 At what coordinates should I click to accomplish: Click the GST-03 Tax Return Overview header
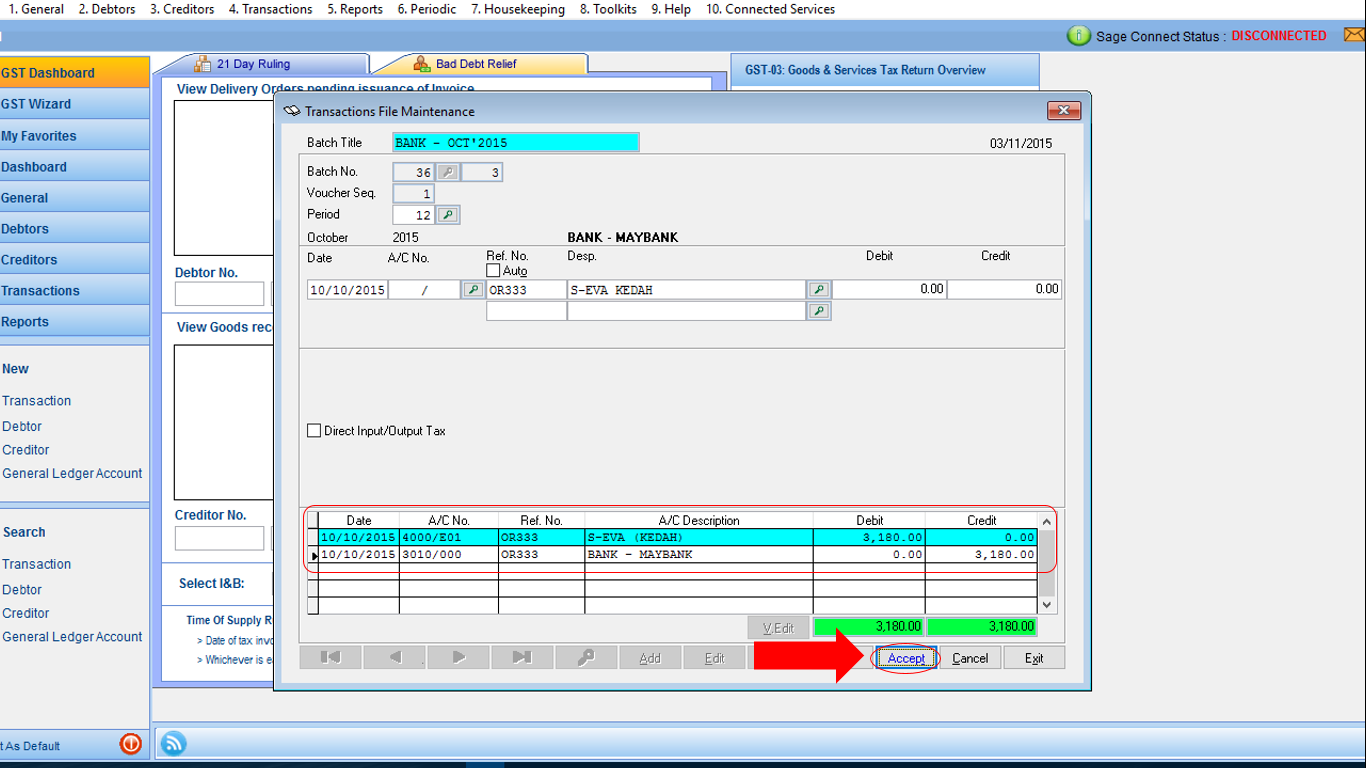[x=885, y=70]
